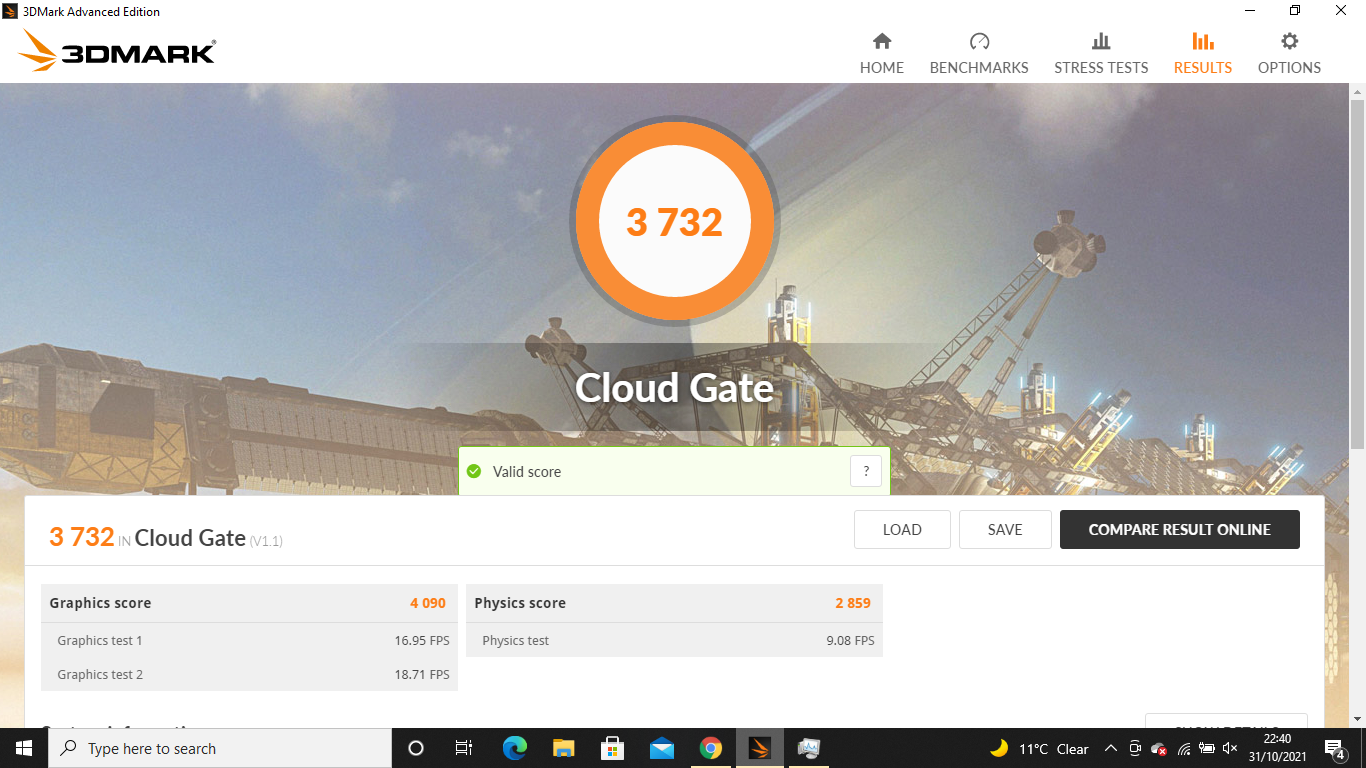Screen dimensions: 1366x768
Task: Click the Graphics score value 4 090
Action: [428, 603]
